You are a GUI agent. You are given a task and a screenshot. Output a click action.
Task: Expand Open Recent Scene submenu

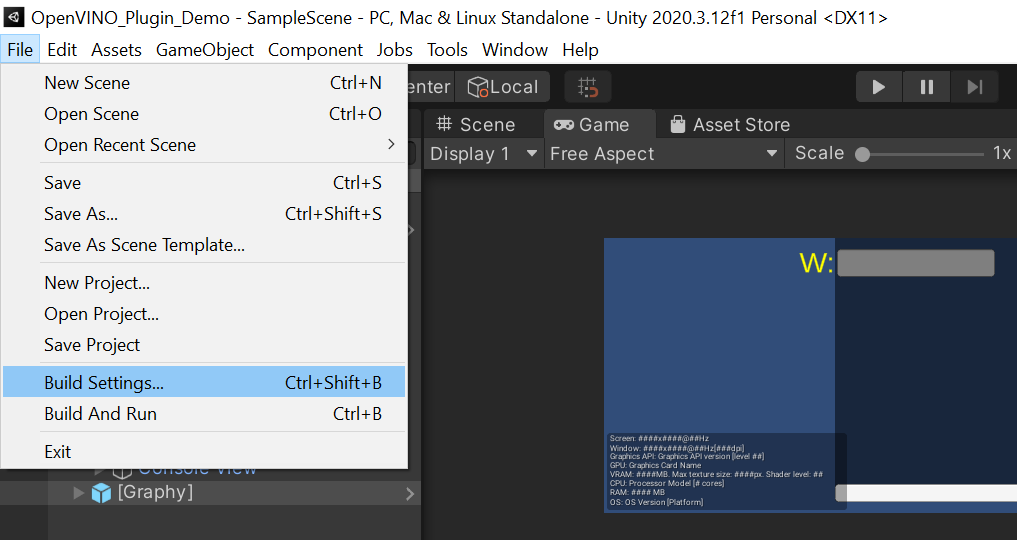coord(213,145)
